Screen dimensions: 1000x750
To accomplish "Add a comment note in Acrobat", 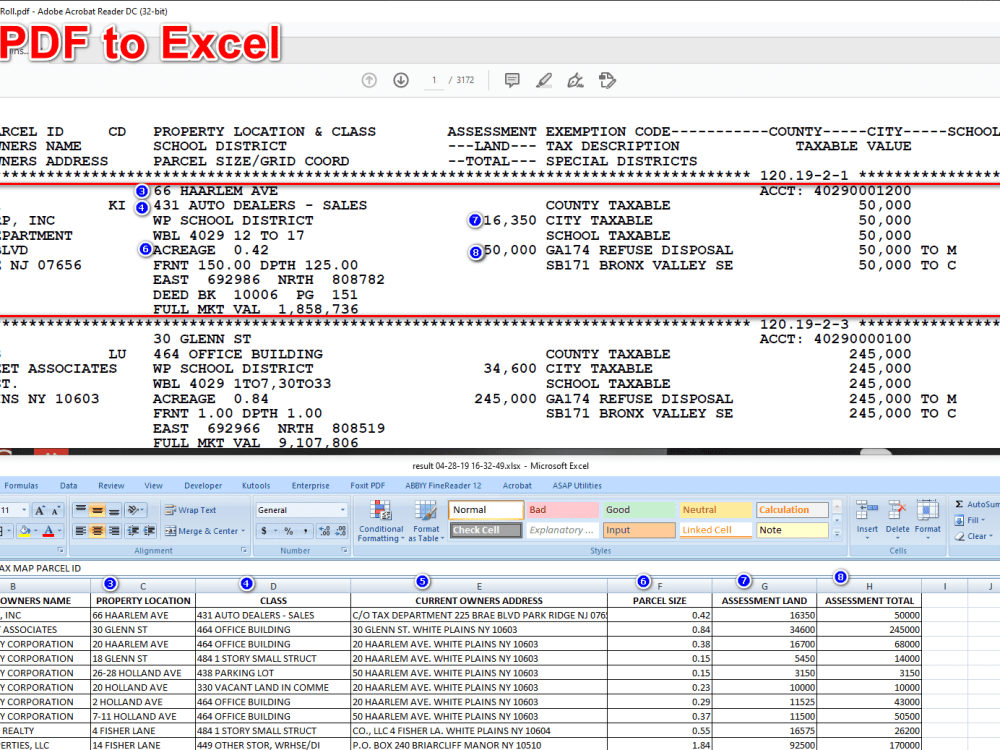I will [x=511, y=80].
